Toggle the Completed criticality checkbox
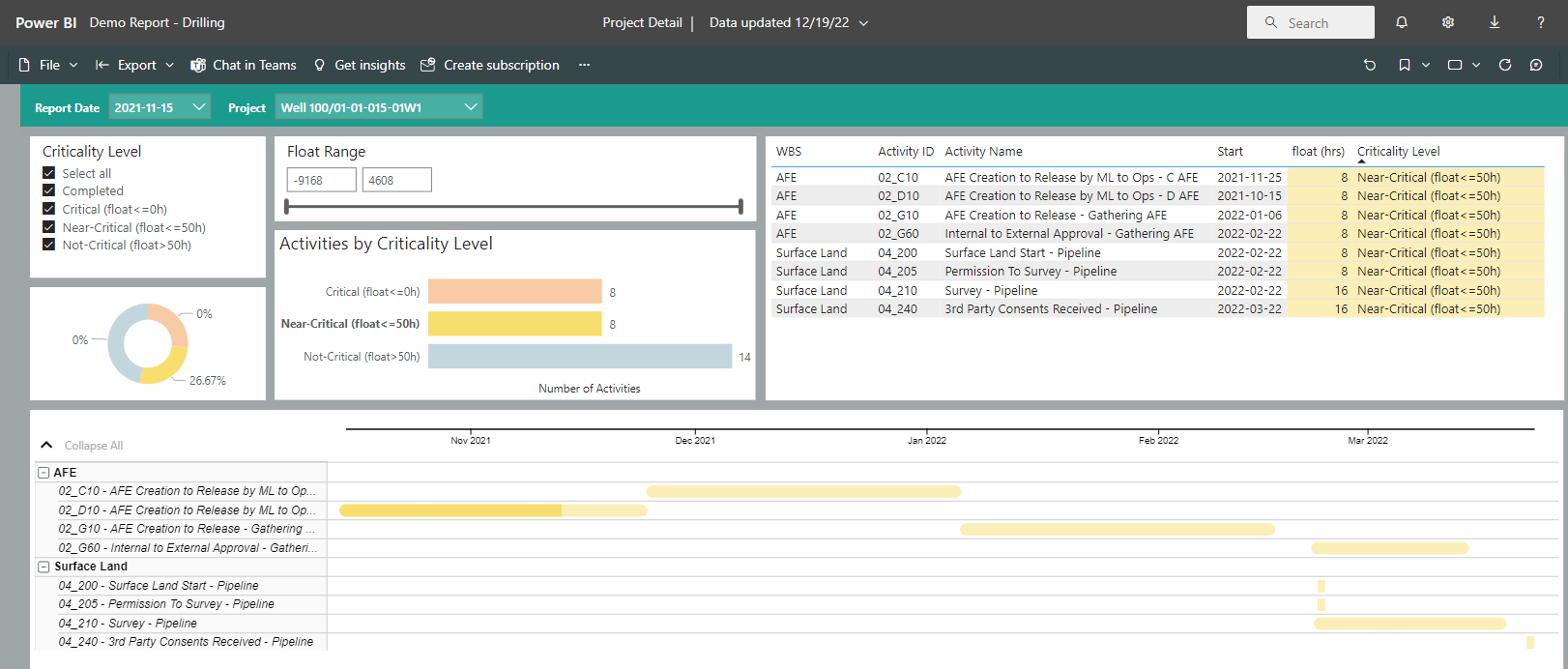 click(48, 190)
